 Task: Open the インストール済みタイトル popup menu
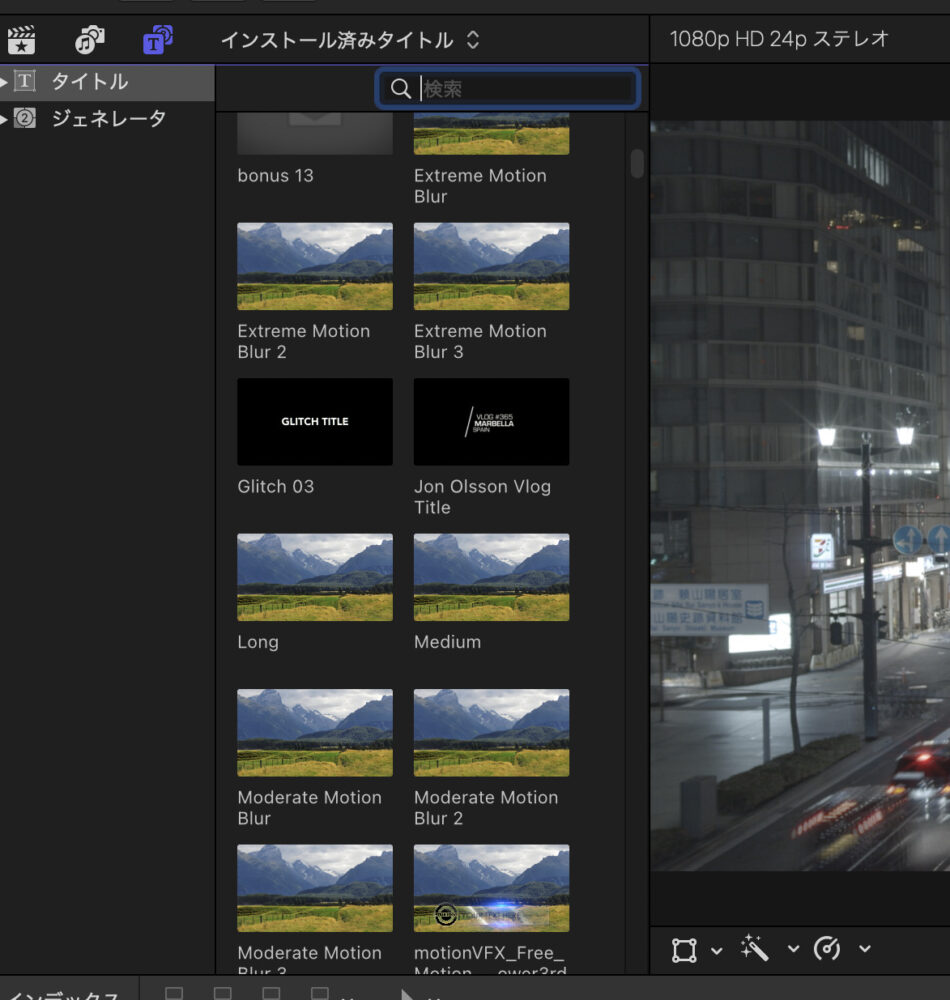[350, 40]
